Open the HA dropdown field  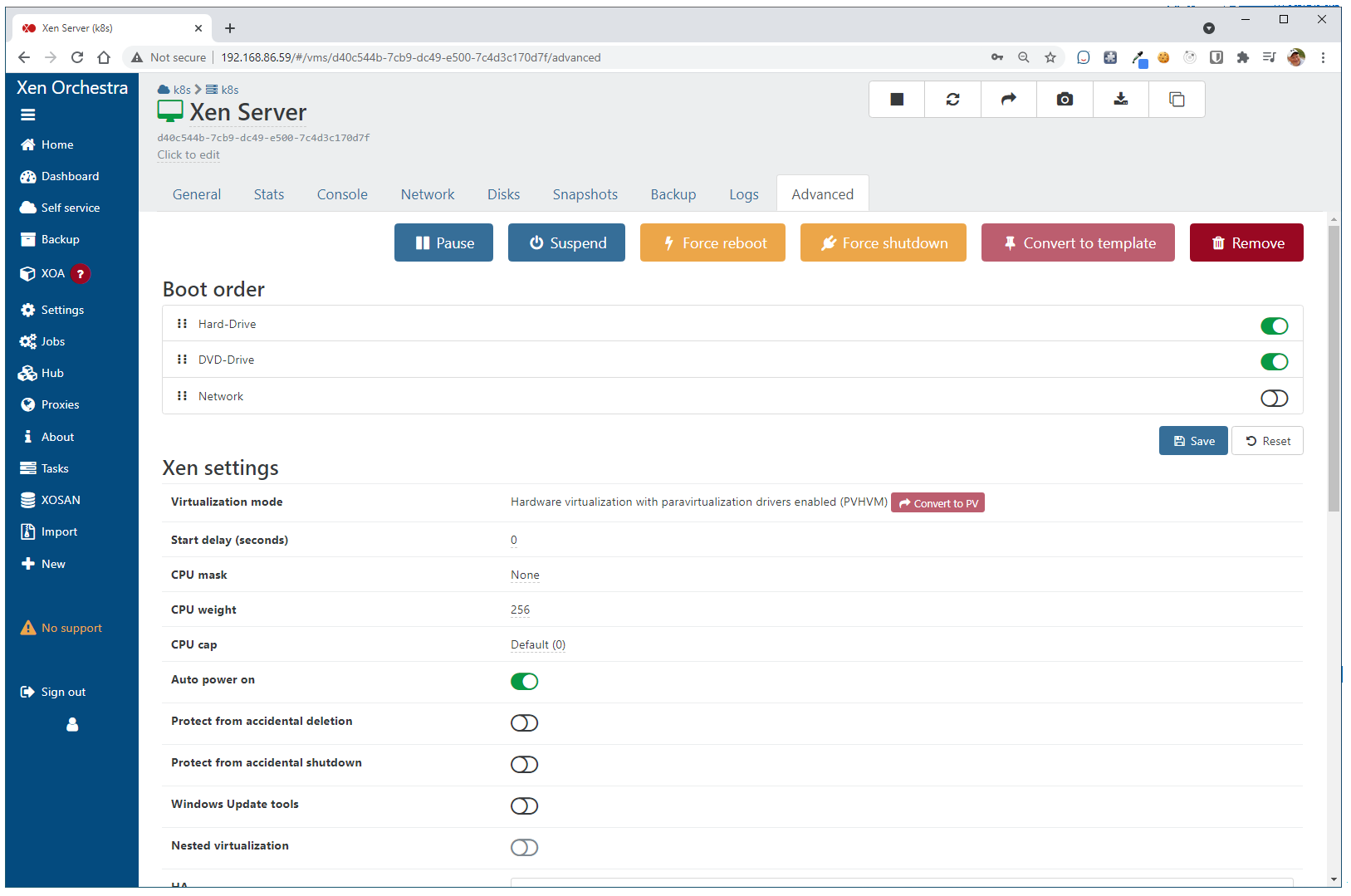click(901, 883)
